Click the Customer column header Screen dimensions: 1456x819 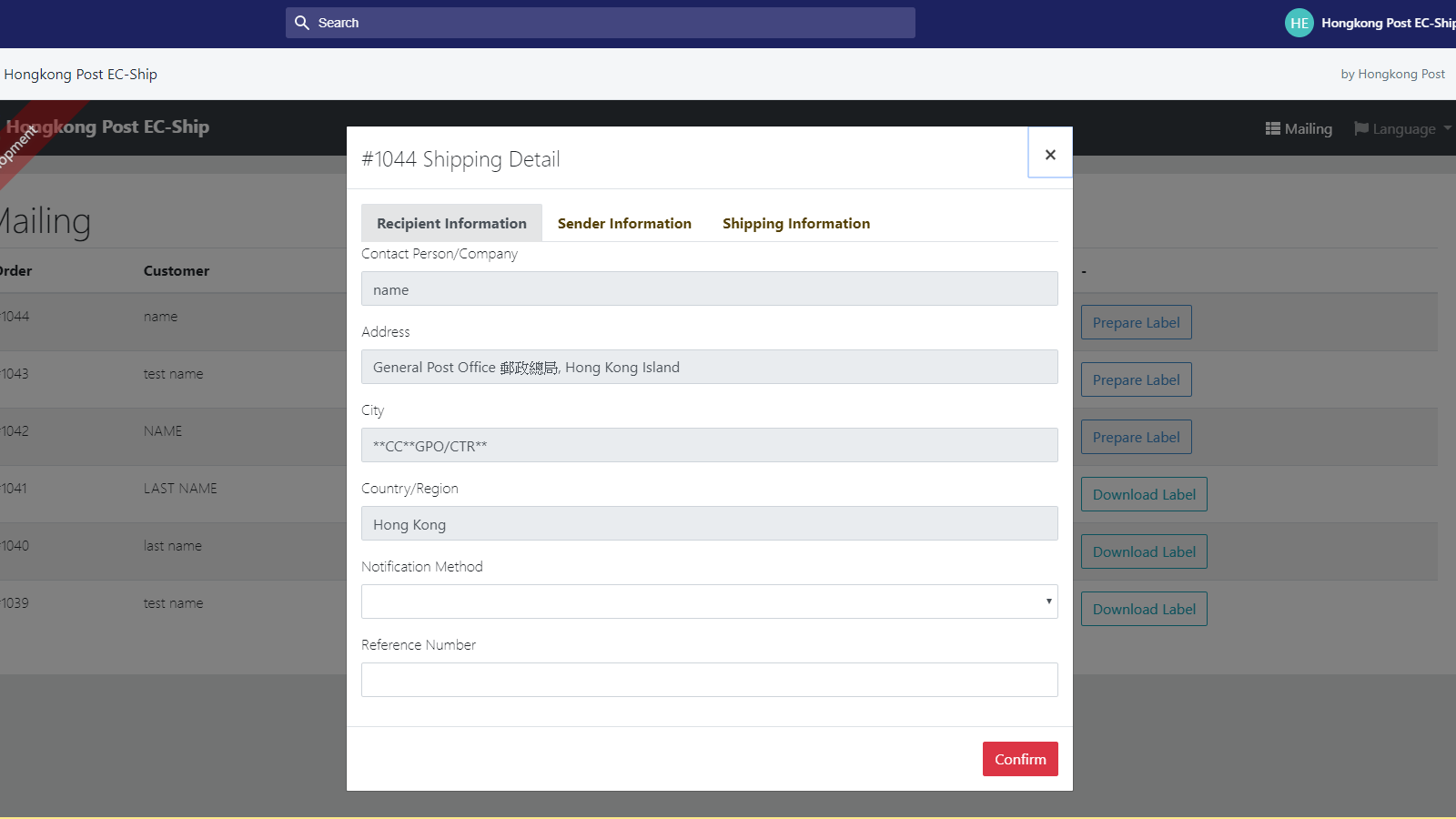pos(177,270)
